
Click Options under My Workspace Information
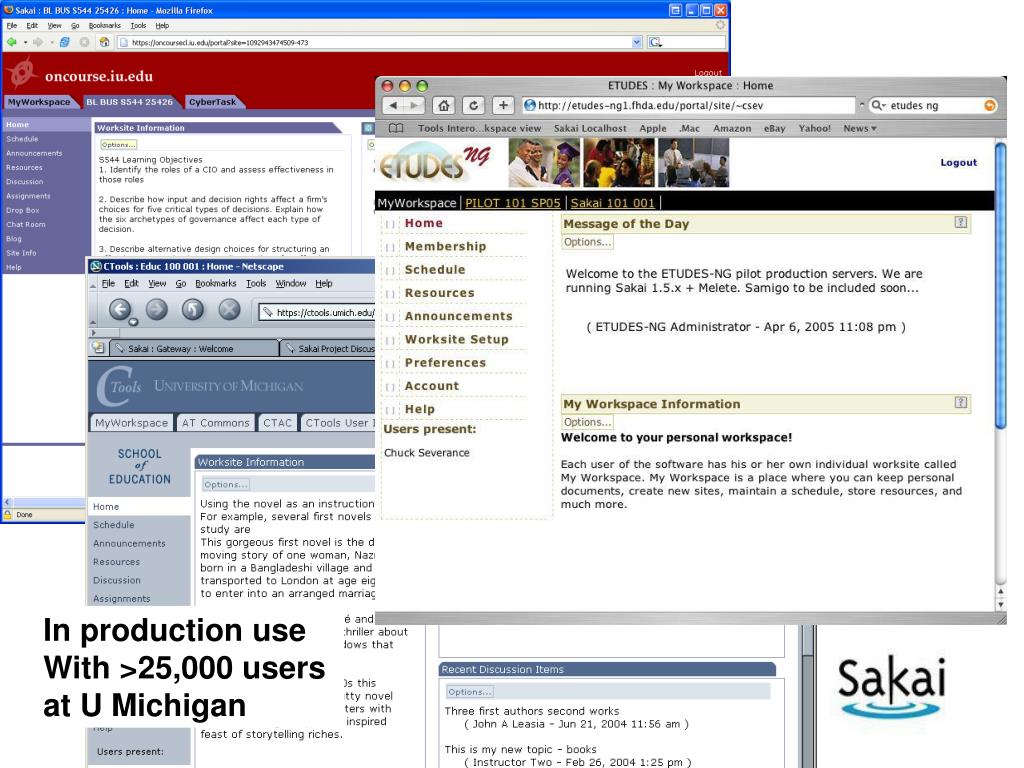588,422
